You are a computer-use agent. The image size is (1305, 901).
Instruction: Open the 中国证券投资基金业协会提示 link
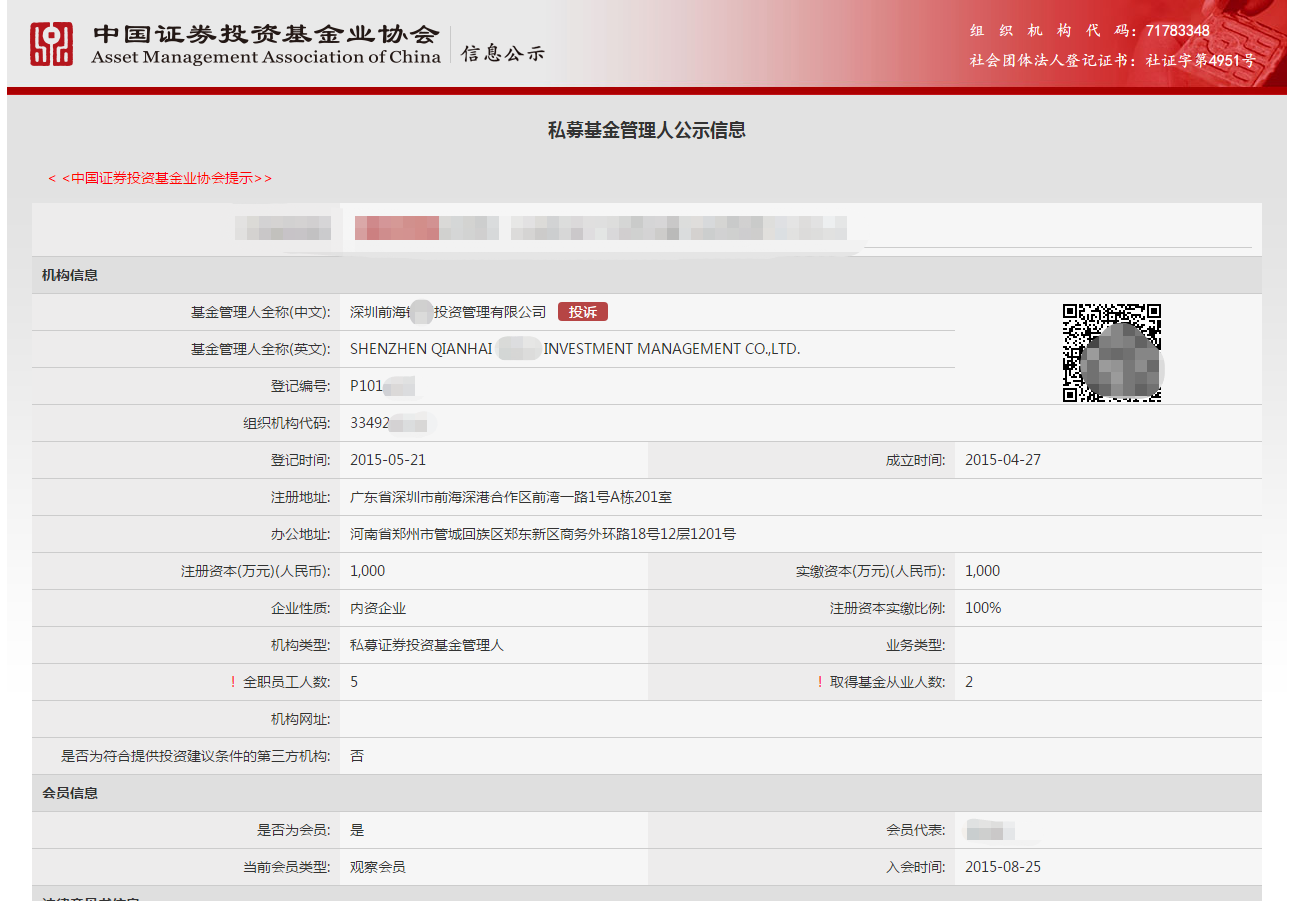(x=160, y=178)
